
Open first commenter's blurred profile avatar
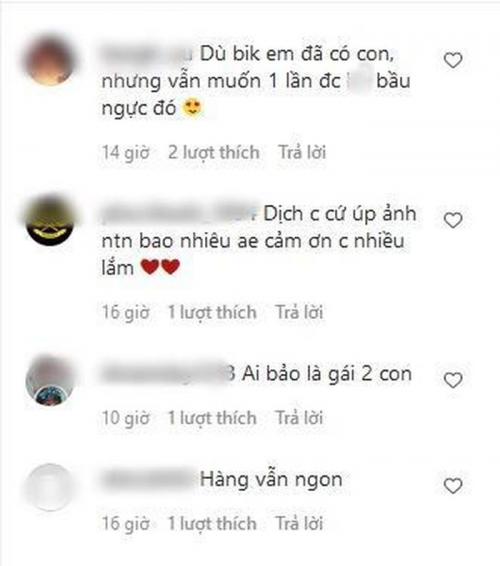tap(50, 61)
